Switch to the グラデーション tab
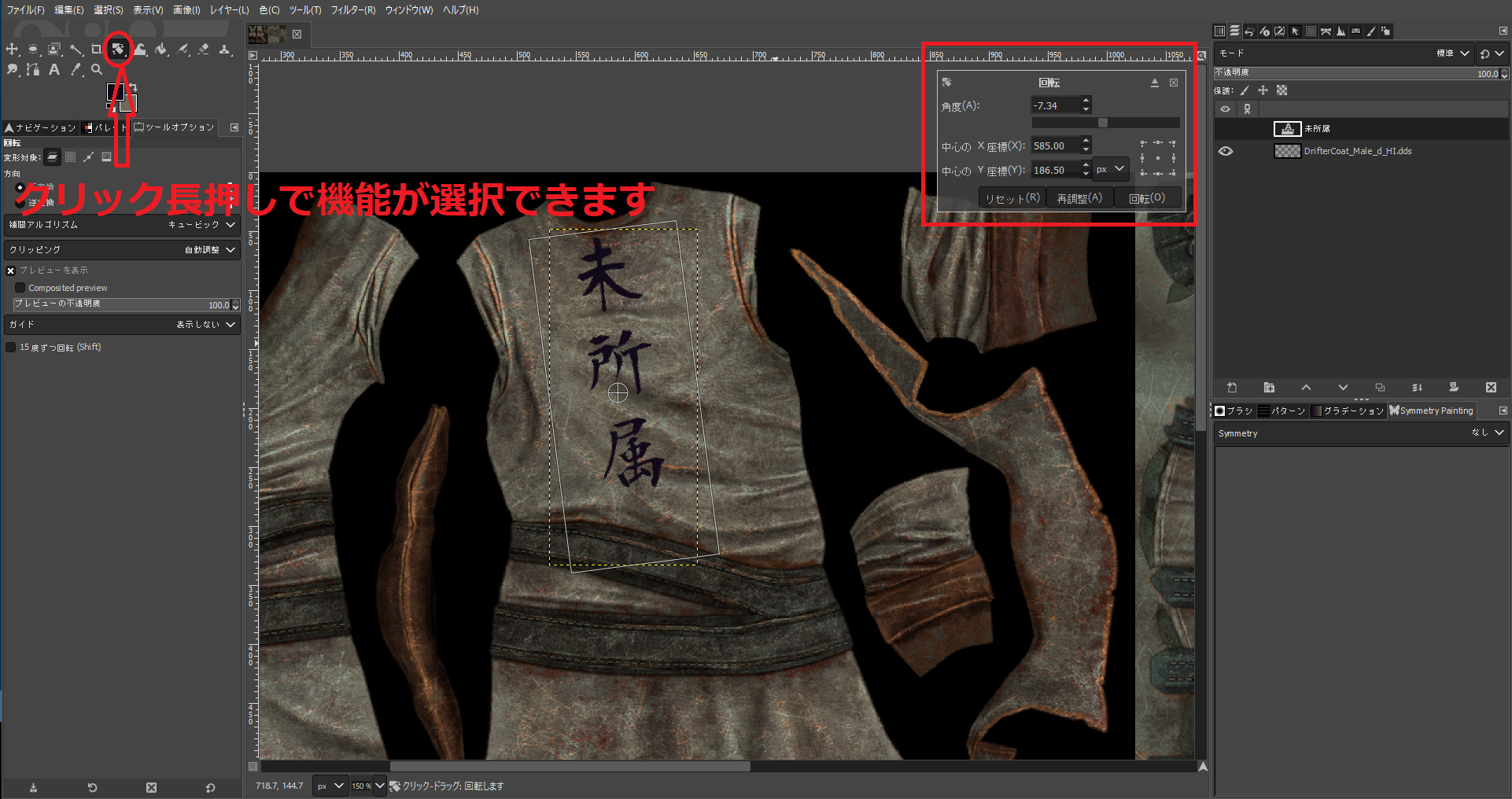 pyautogui.click(x=1347, y=411)
